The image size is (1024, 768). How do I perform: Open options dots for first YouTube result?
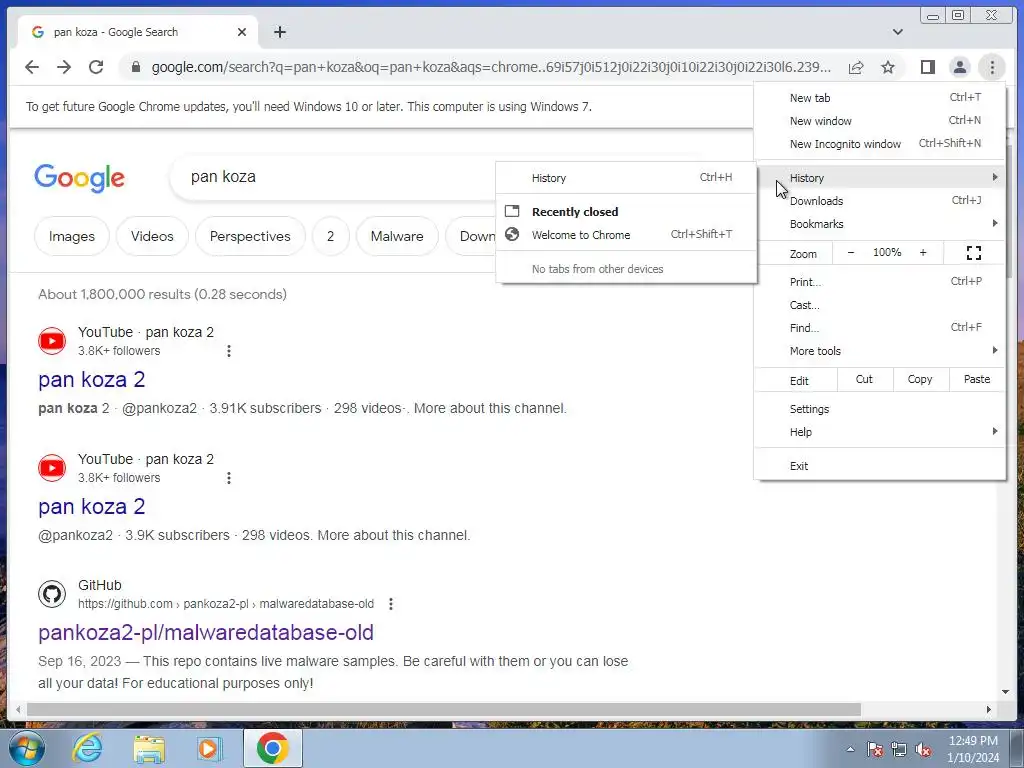click(x=229, y=351)
